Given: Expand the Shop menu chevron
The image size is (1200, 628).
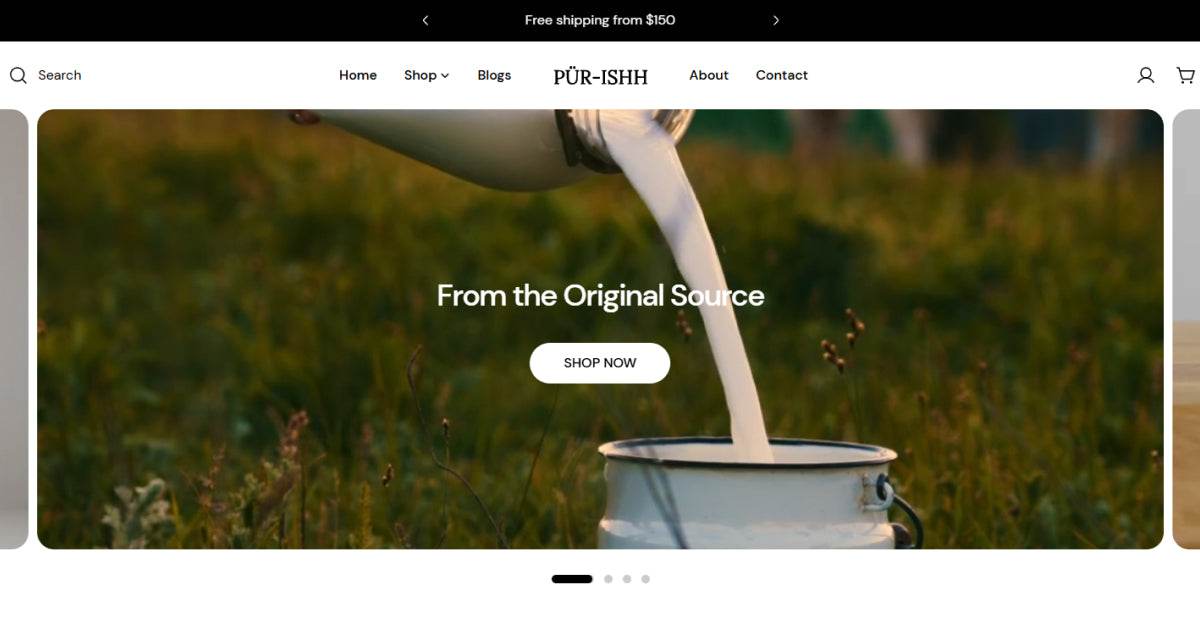Looking at the screenshot, I should point(445,76).
